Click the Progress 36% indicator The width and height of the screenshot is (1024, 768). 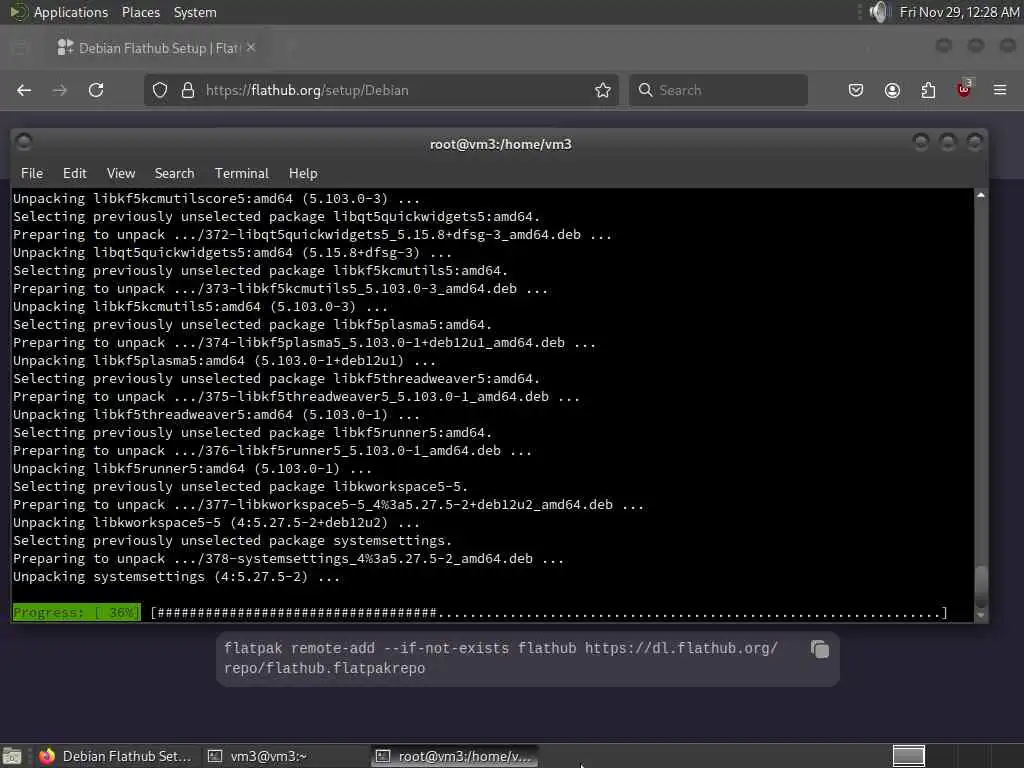coord(76,613)
